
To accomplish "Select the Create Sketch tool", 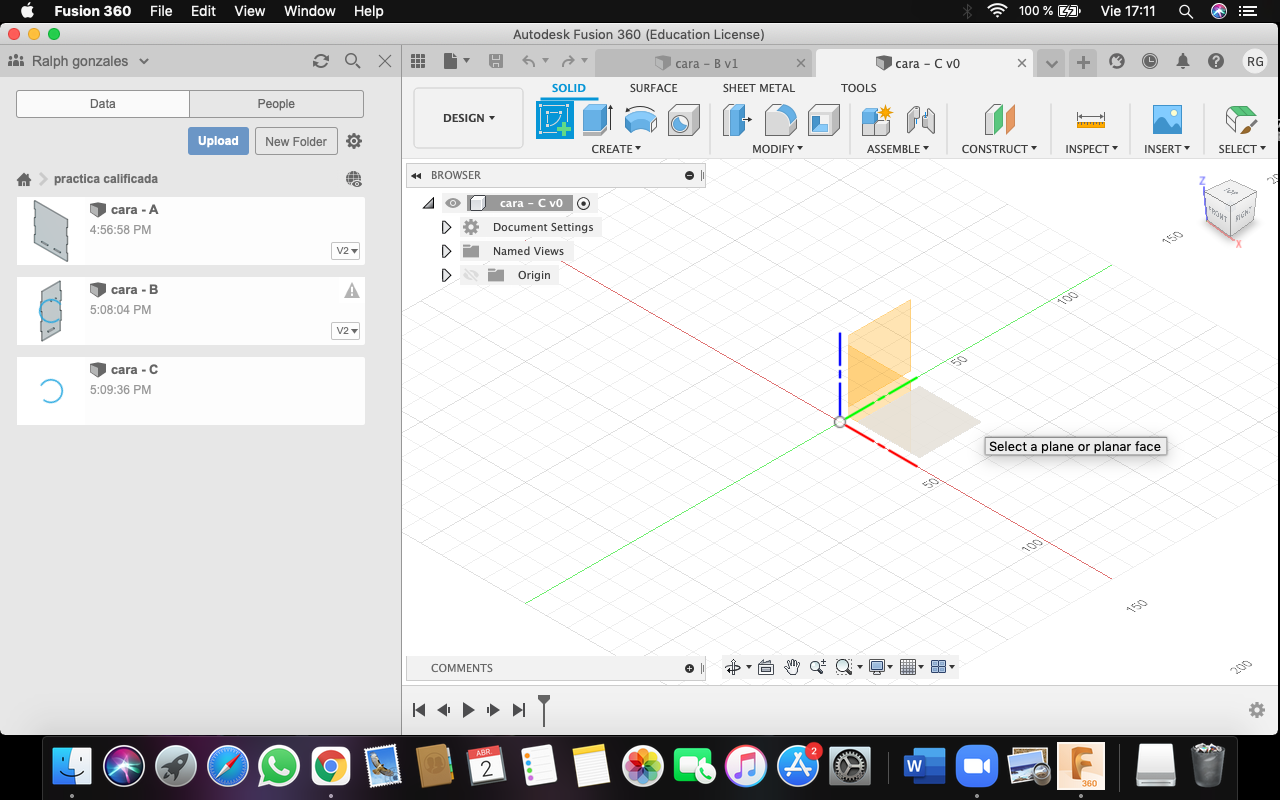I will click(x=555, y=120).
